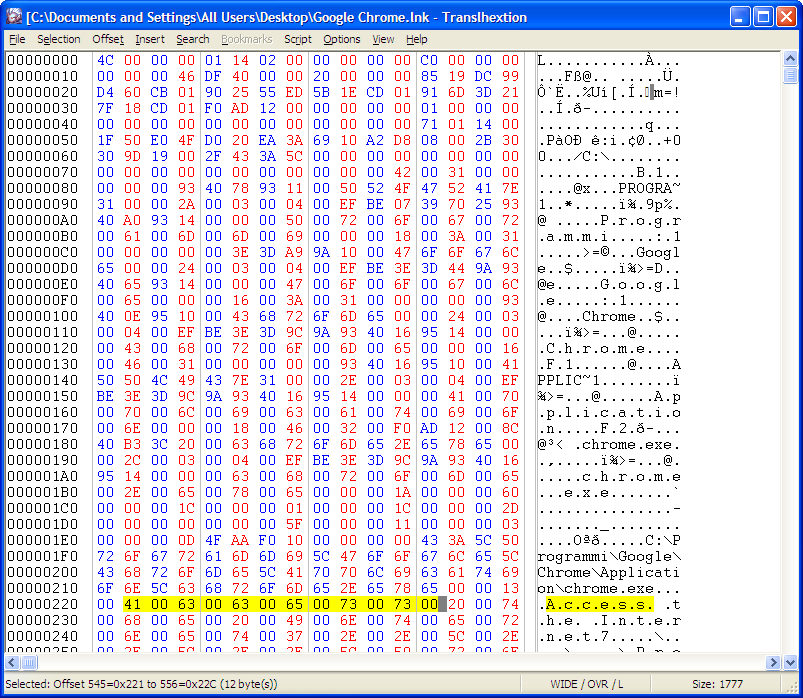This screenshot has width=803, height=698.
Task: Click the offset label 00000220
Action: pos(43,605)
